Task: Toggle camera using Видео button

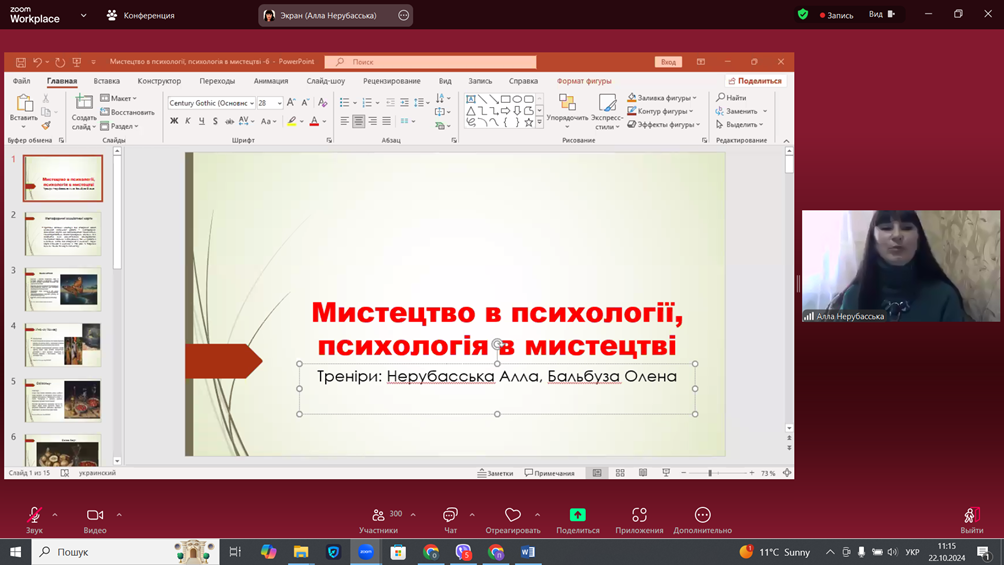Action: click(x=95, y=515)
